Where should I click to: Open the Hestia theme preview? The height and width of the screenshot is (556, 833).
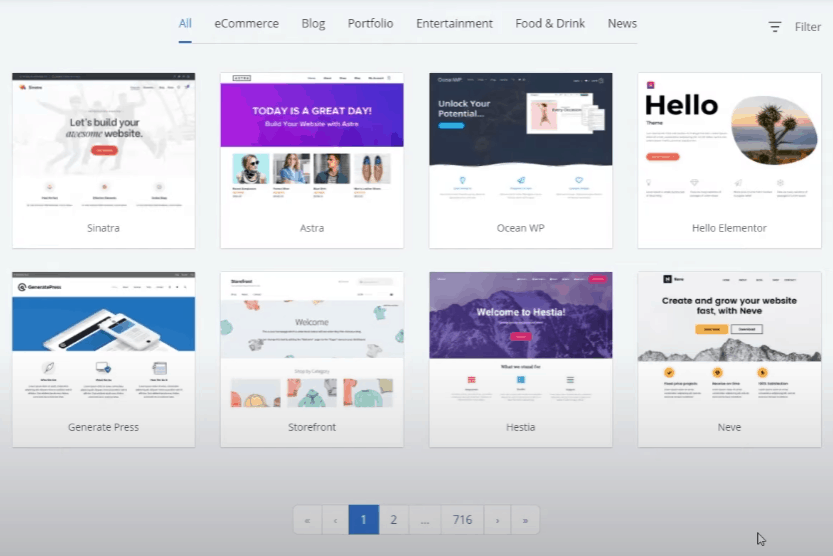click(521, 341)
